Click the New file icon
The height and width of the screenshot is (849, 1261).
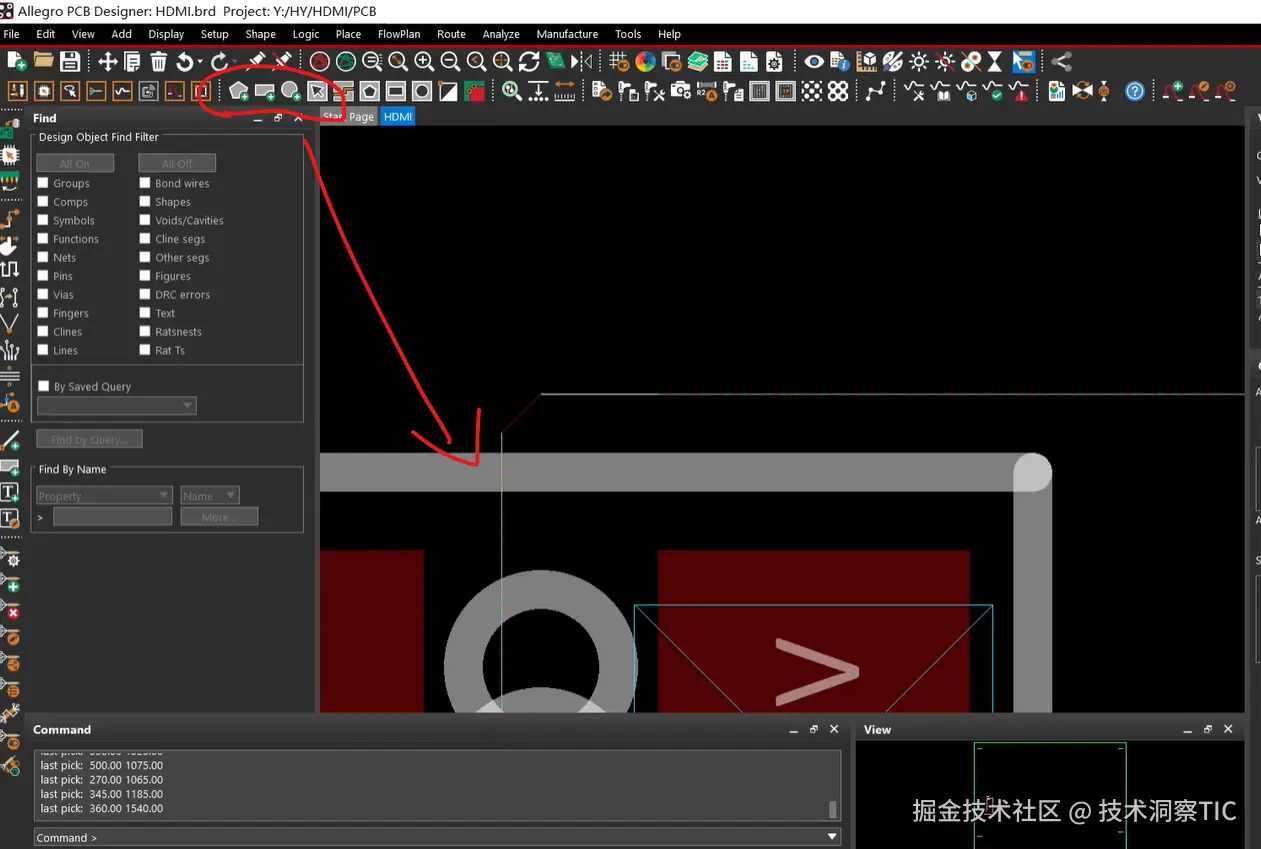[x=17, y=61]
